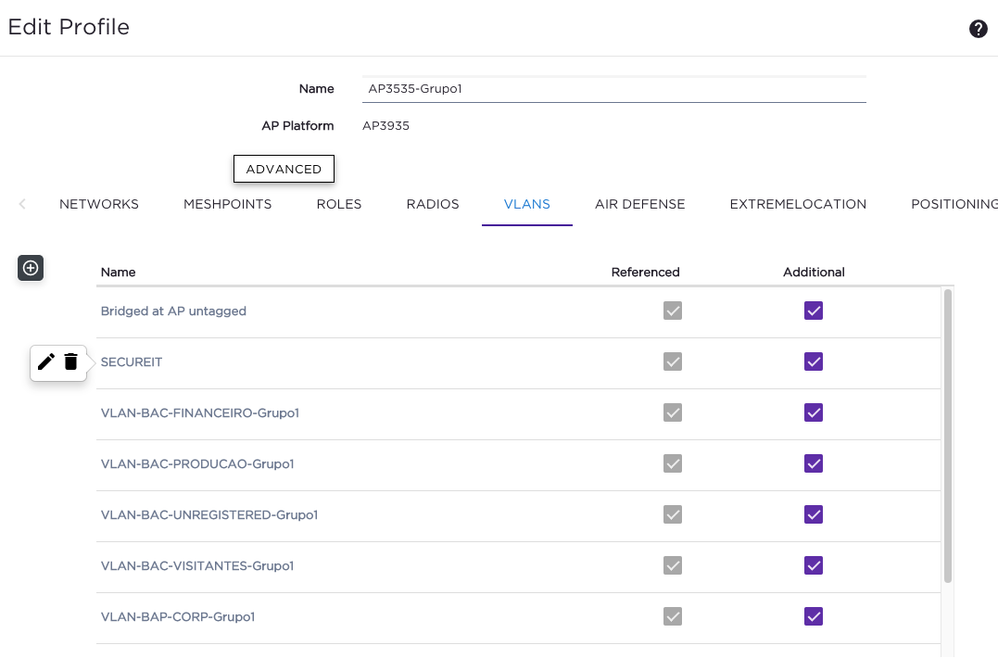Switch to the NETWORKS tab
Viewport: 998px width, 672px height.
tap(99, 204)
